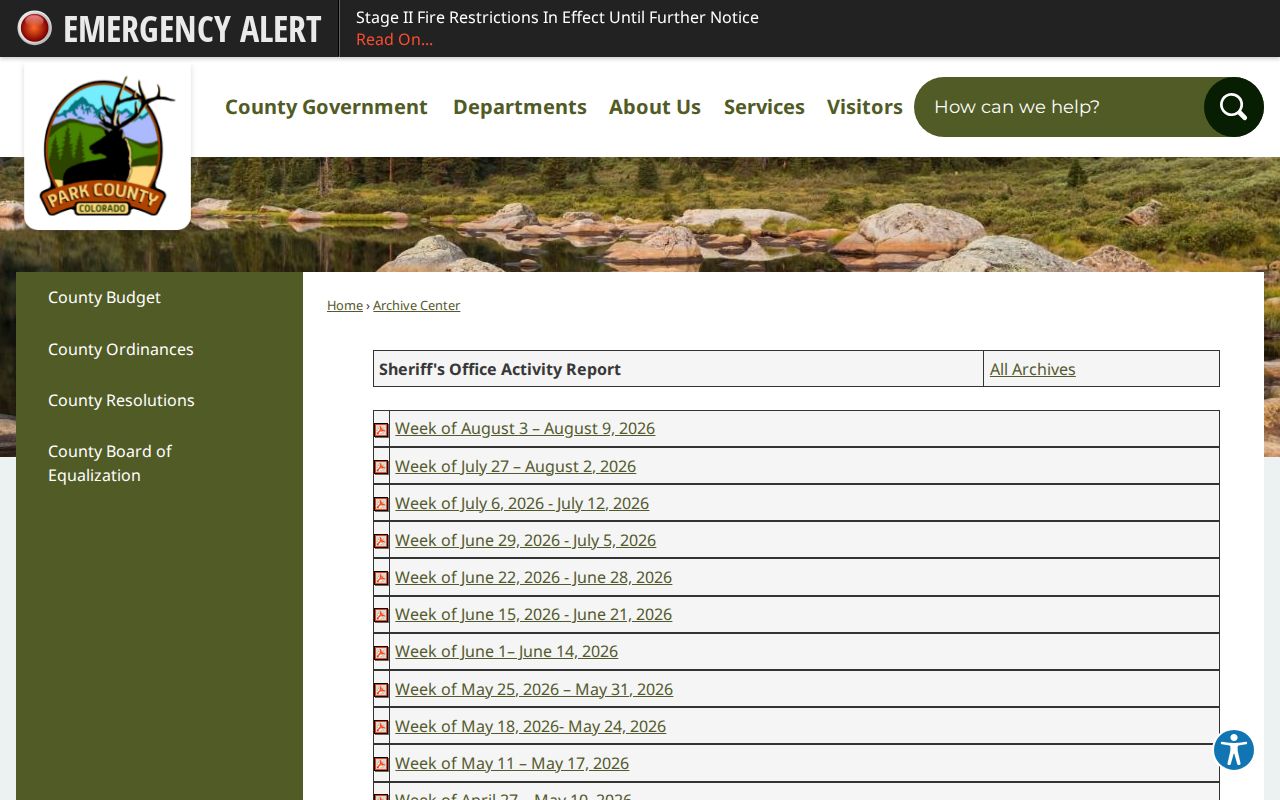This screenshot has width=1280, height=800.
Task: Open Week of June 29, 2026 - July 5, 2026 report
Action: (x=525, y=540)
